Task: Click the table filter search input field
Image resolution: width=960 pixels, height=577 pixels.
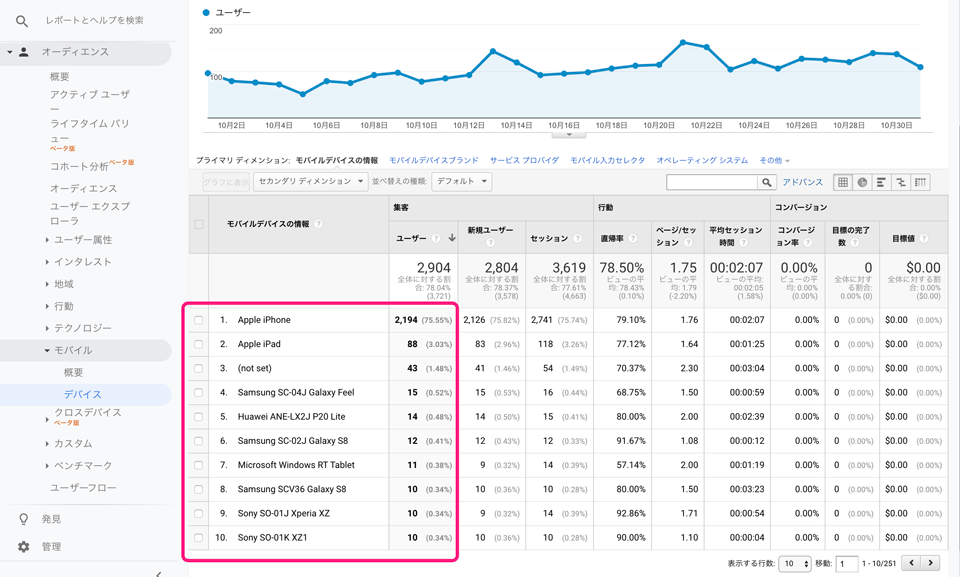Action: click(x=712, y=182)
